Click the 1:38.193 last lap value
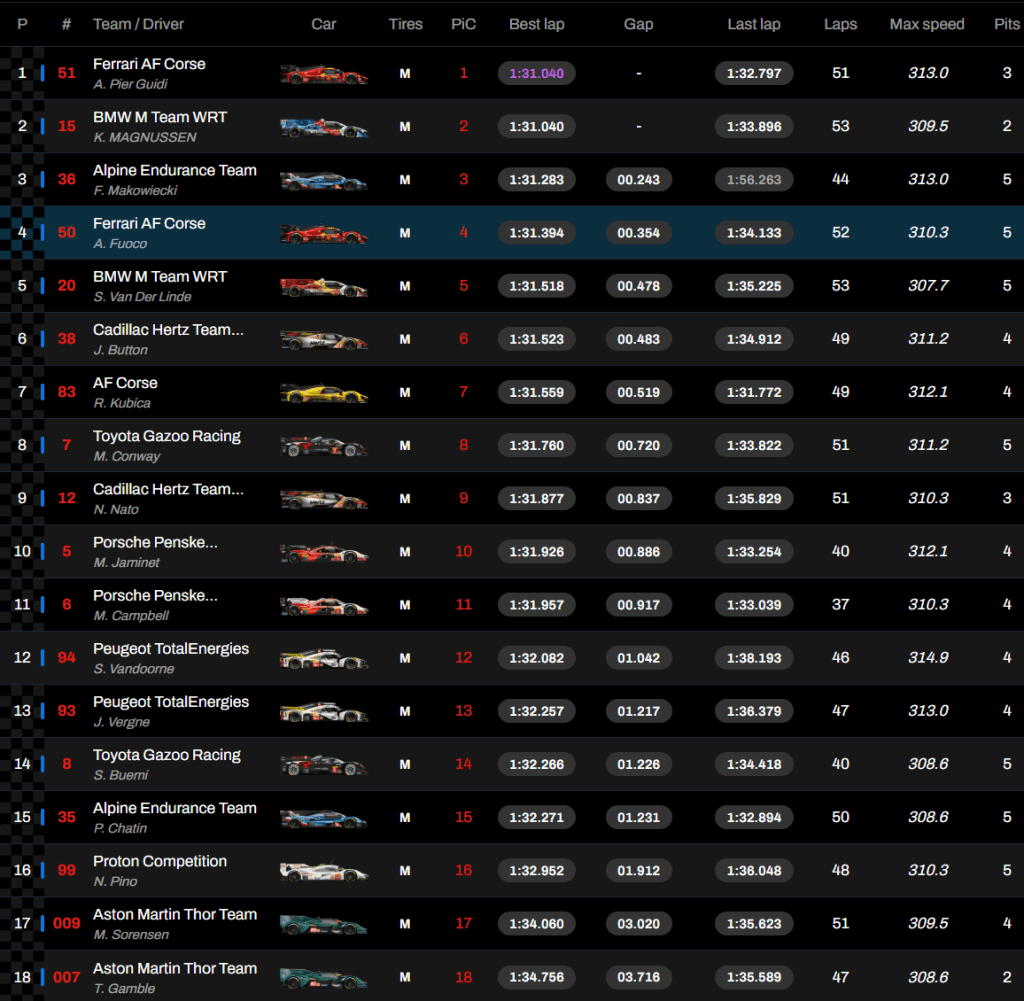The height and width of the screenshot is (1001, 1024). (x=754, y=658)
